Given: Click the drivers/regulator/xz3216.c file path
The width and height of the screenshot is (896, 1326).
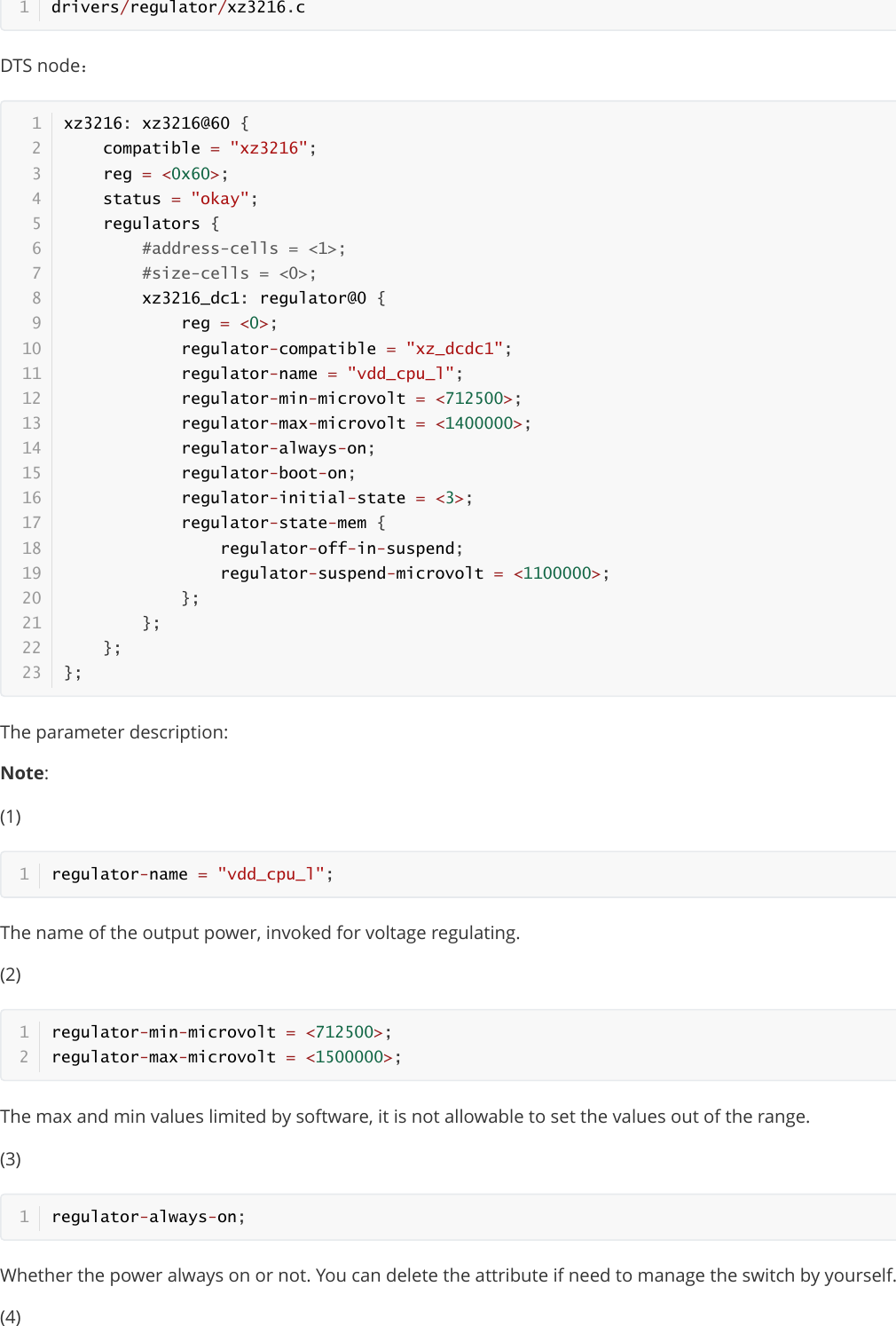Looking at the screenshot, I should point(177,8).
